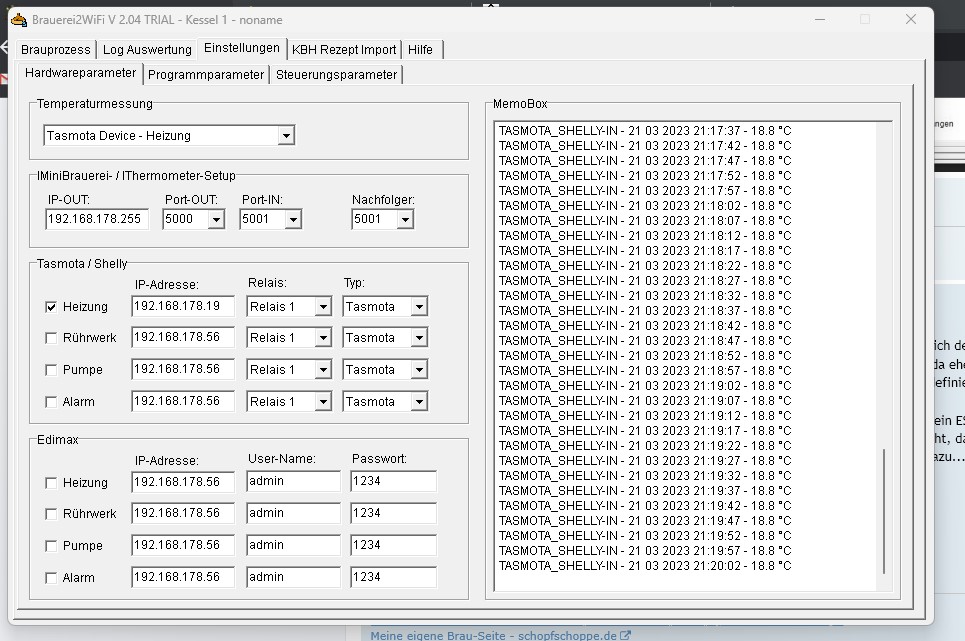Image resolution: width=965 pixels, height=641 pixels.
Task: Click the MemoBox vertical scrollbar thumb
Action: [x=883, y=510]
